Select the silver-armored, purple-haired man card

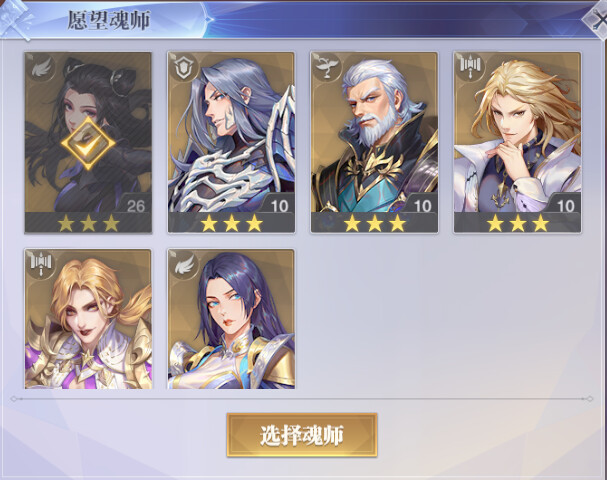point(231,142)
